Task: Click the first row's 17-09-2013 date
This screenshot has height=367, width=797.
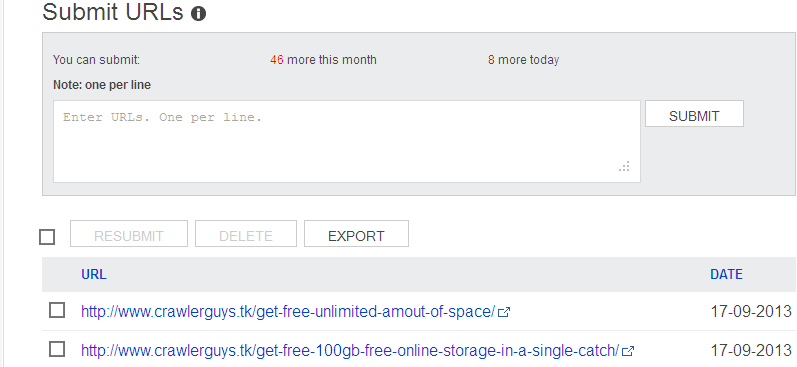Action: click(x=751, y=311)
